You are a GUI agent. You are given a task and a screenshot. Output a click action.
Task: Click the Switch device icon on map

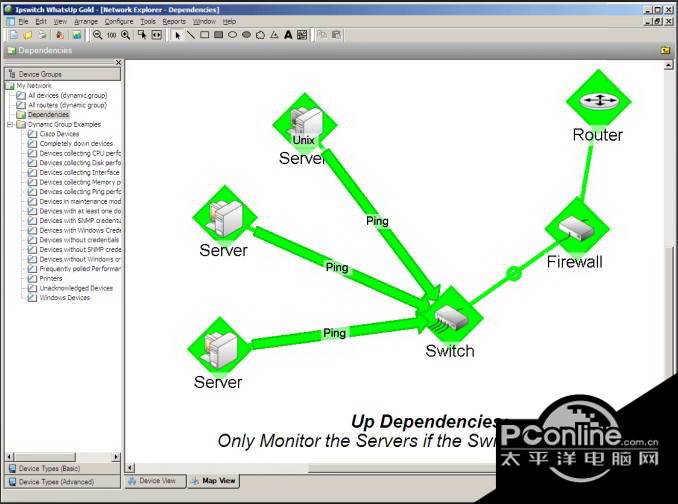tap(451, 319)
